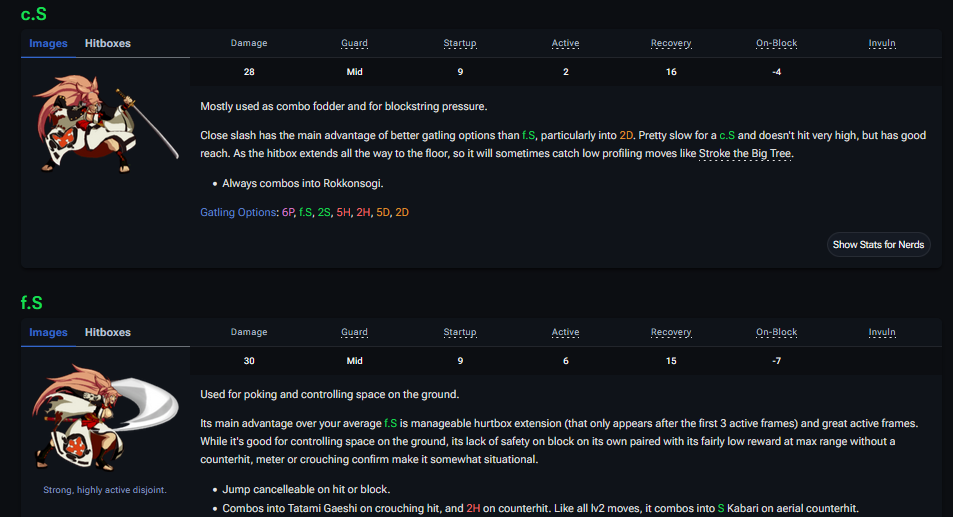Select Images tab in c.S section
This screenshot has width=953, height=517.
[x=48, y=43]
